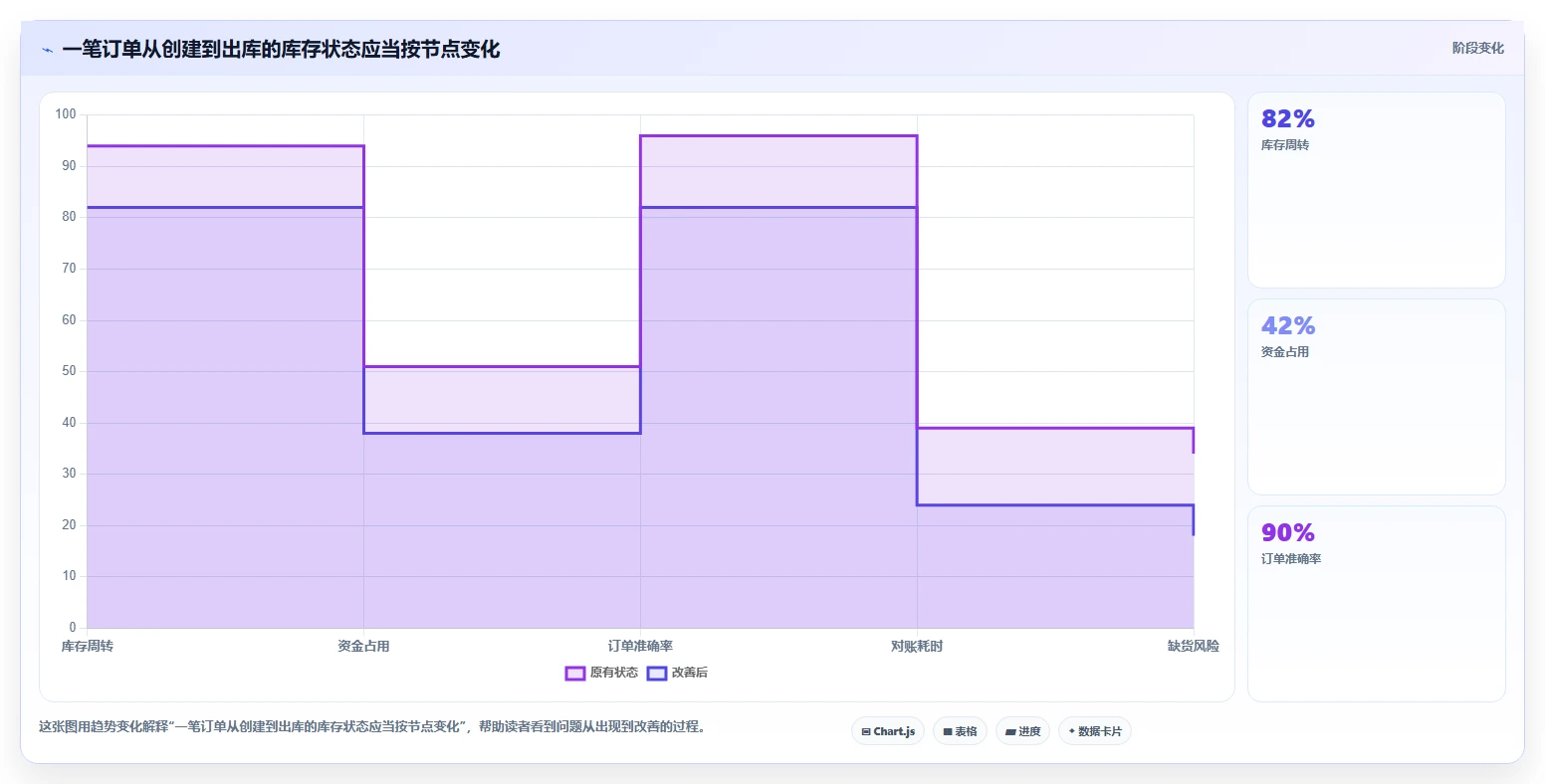Click the 改善后 legend label

(x=690, y=673)
